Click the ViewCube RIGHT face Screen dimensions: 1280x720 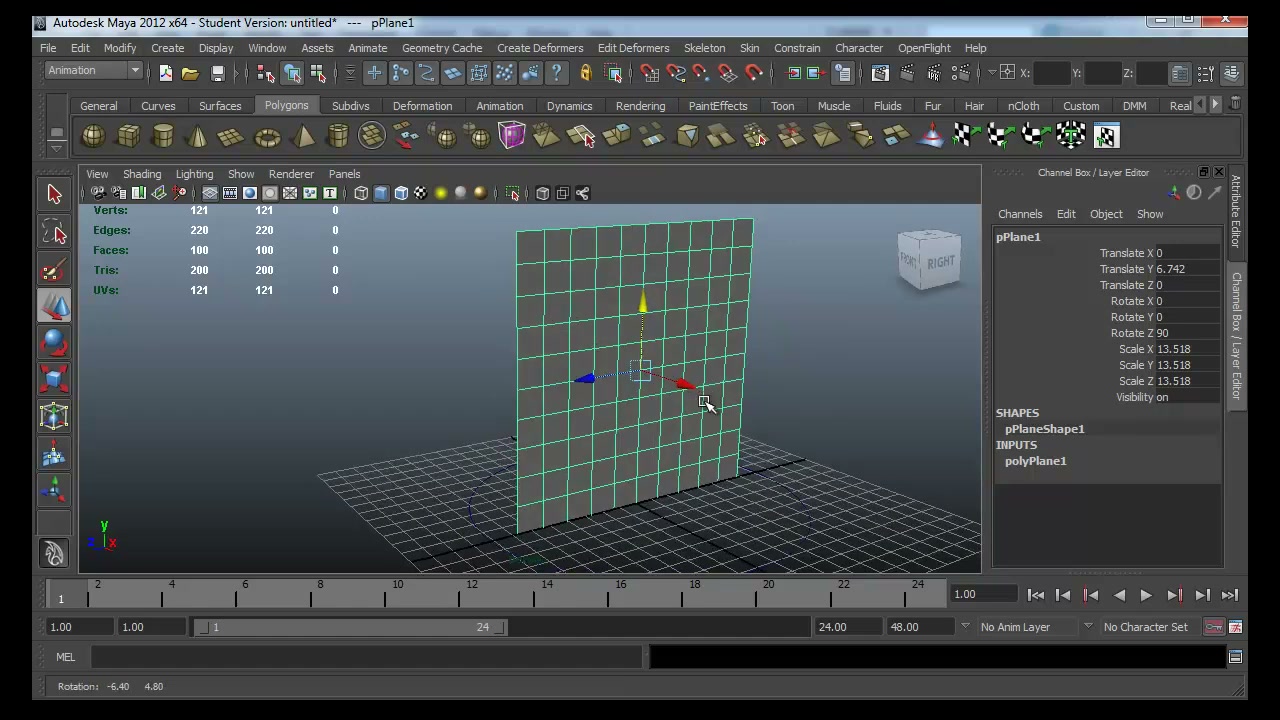pyautogui.click(x=941, y=263)
